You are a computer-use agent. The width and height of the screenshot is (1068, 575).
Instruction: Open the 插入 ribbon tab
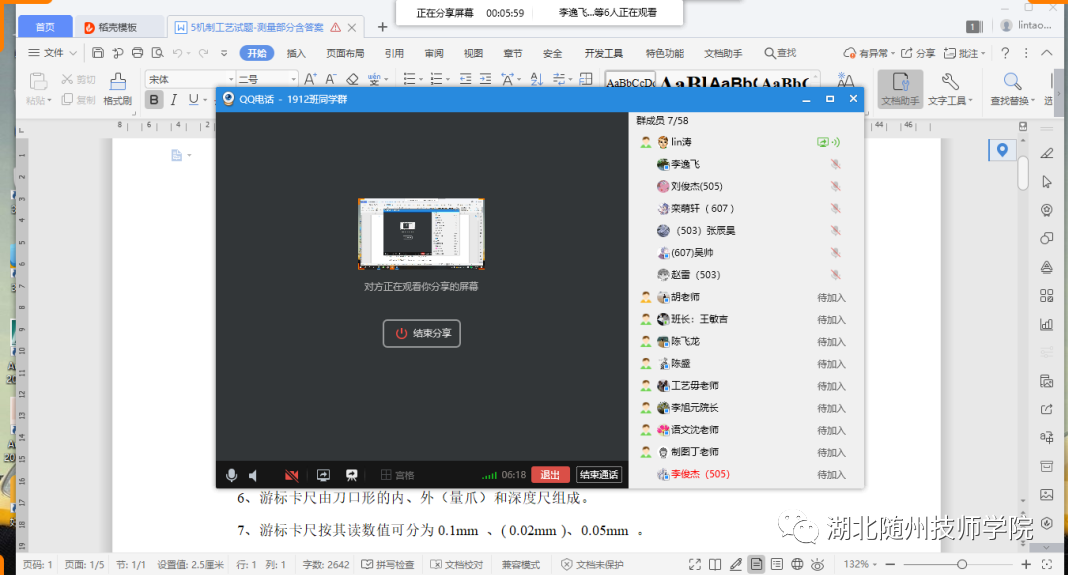pos(296,53)
